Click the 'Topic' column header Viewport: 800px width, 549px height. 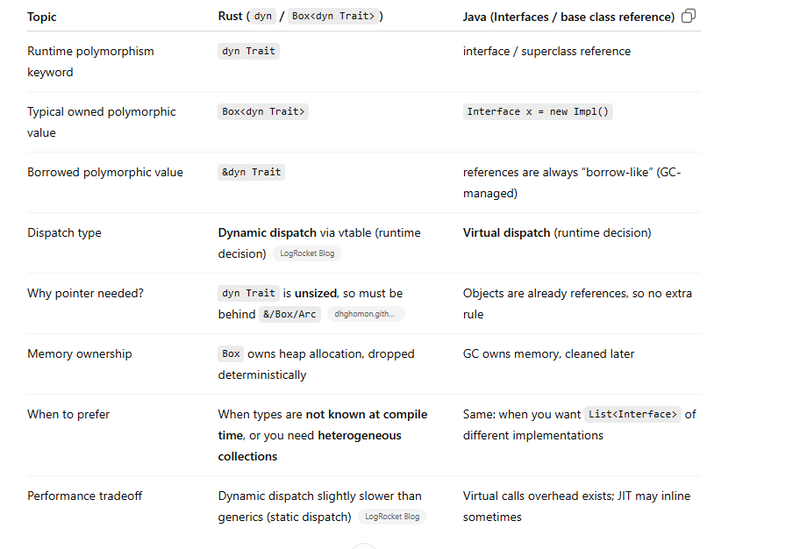pos(42,17)
